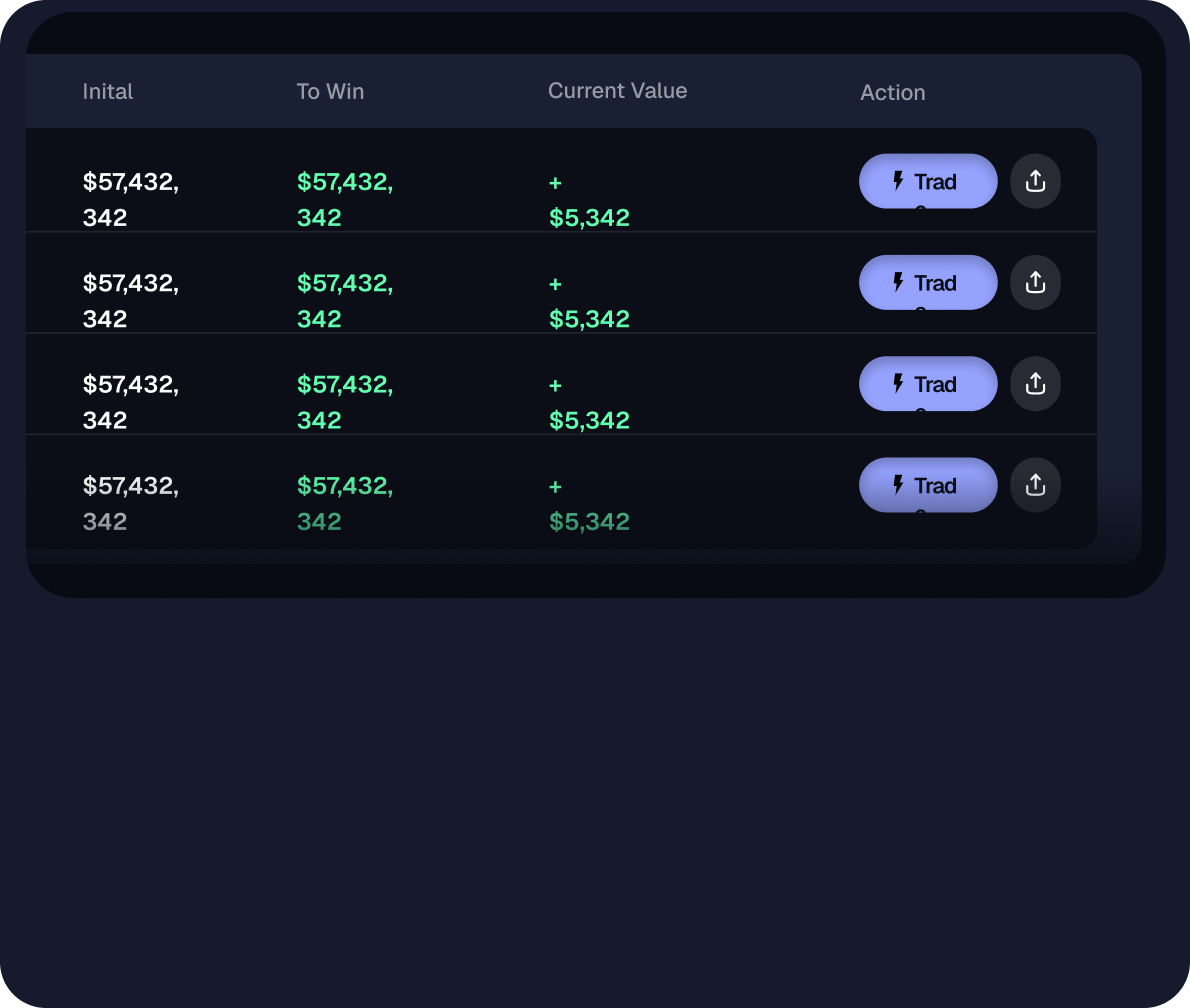Screen dimensions: 1190x1008
Task: Click the + $5,342 value in the first row
Action: coord(589,201)
